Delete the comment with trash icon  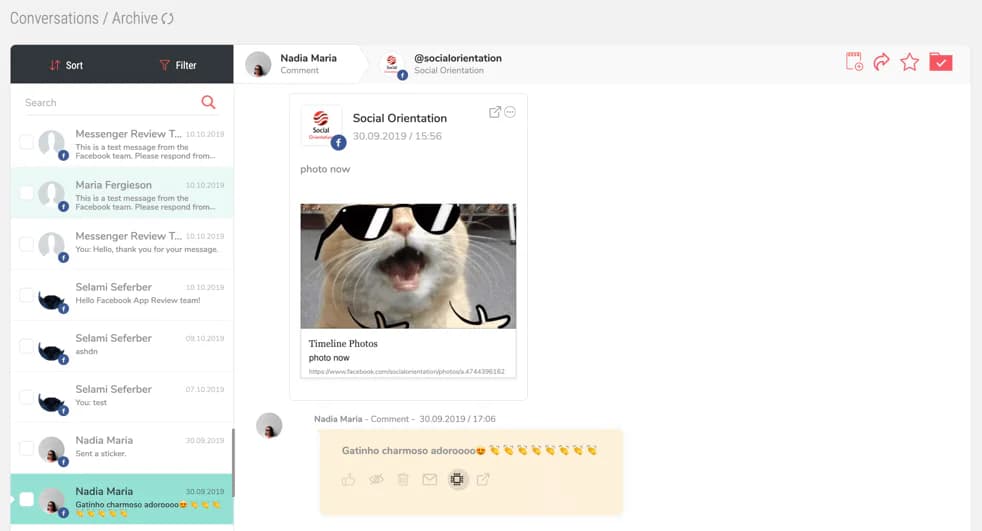click(403, 480)
